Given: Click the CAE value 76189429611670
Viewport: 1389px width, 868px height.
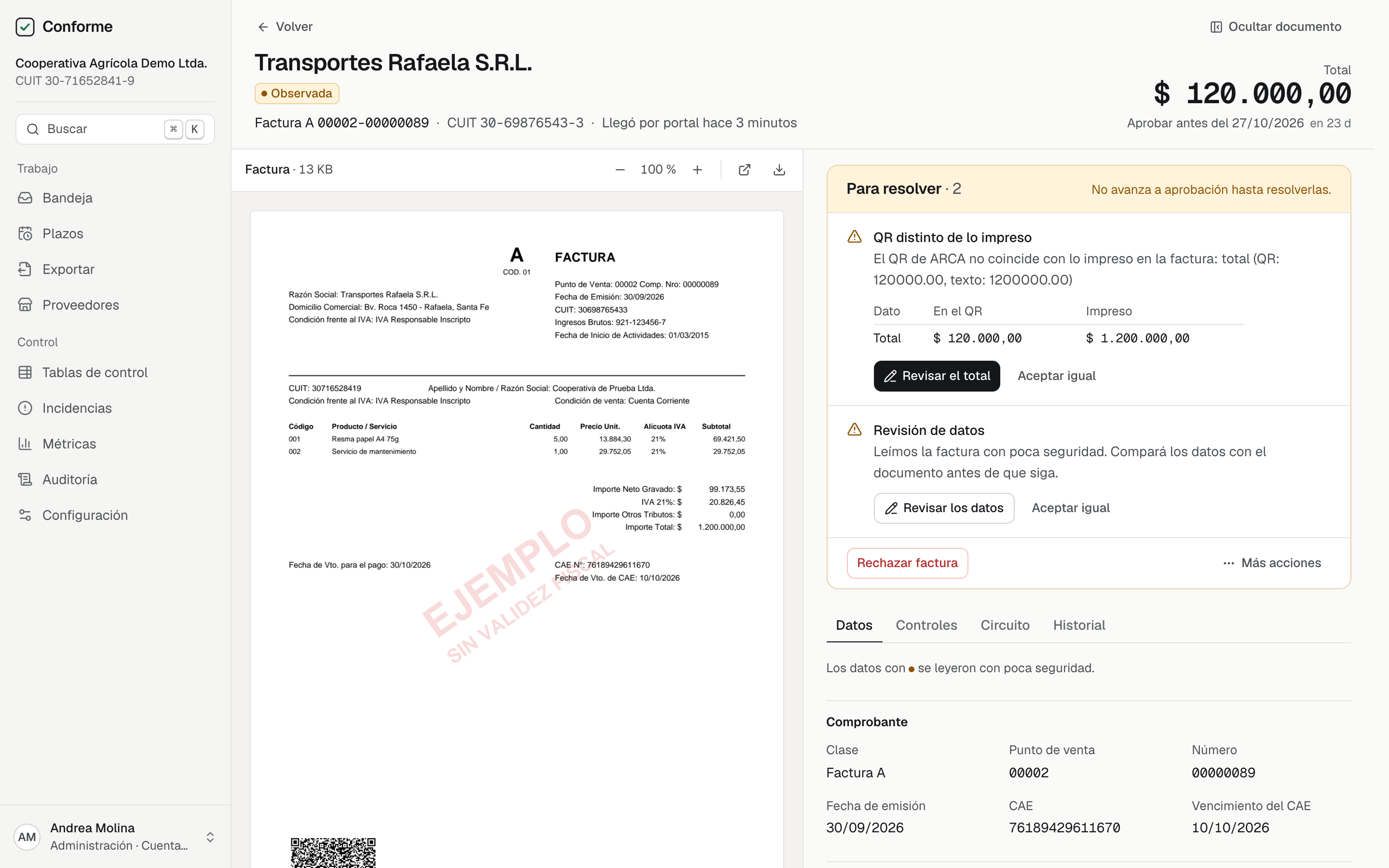Looking at the screenshot, I should (1064, 828).
